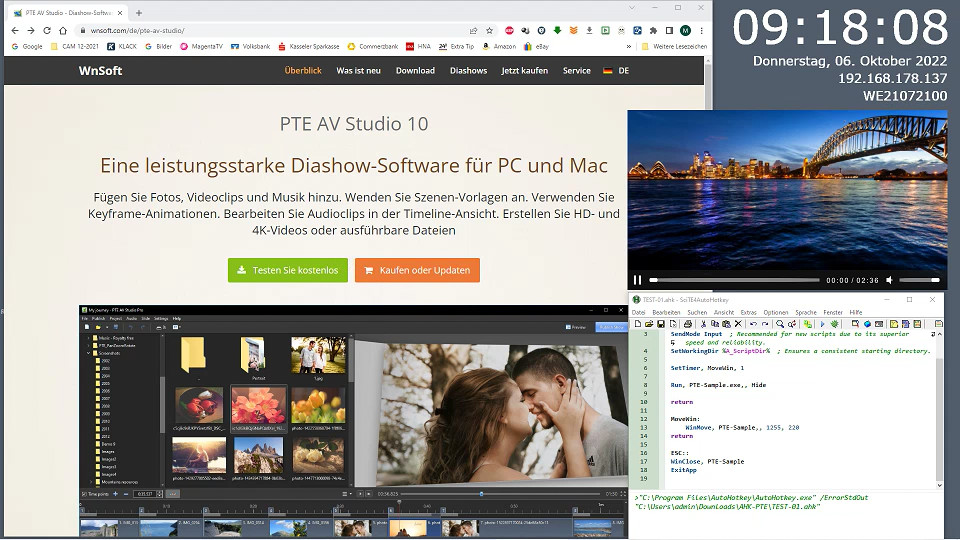The width and height of the screenshot is (960, 540).
Task: Open Bearbeiten menu in SciTE
Action: [666, 312]
